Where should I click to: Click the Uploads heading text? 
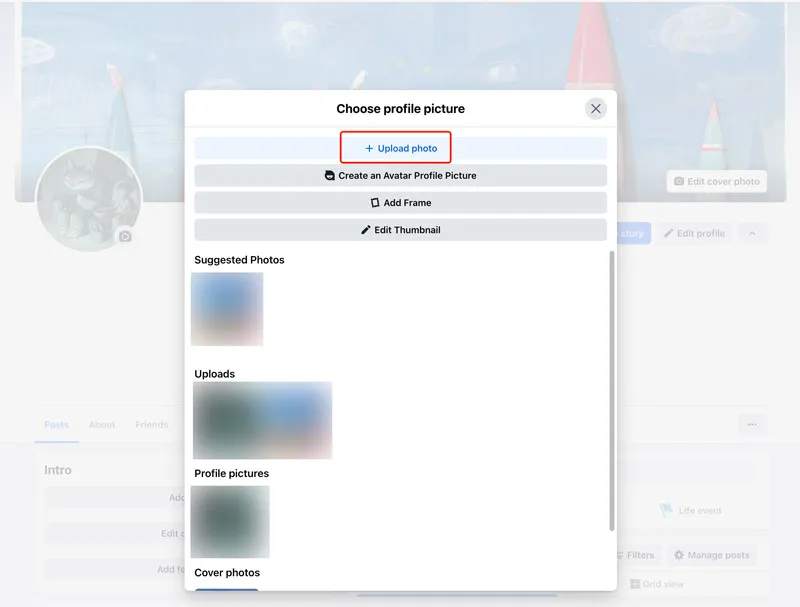tap(215, 374)
